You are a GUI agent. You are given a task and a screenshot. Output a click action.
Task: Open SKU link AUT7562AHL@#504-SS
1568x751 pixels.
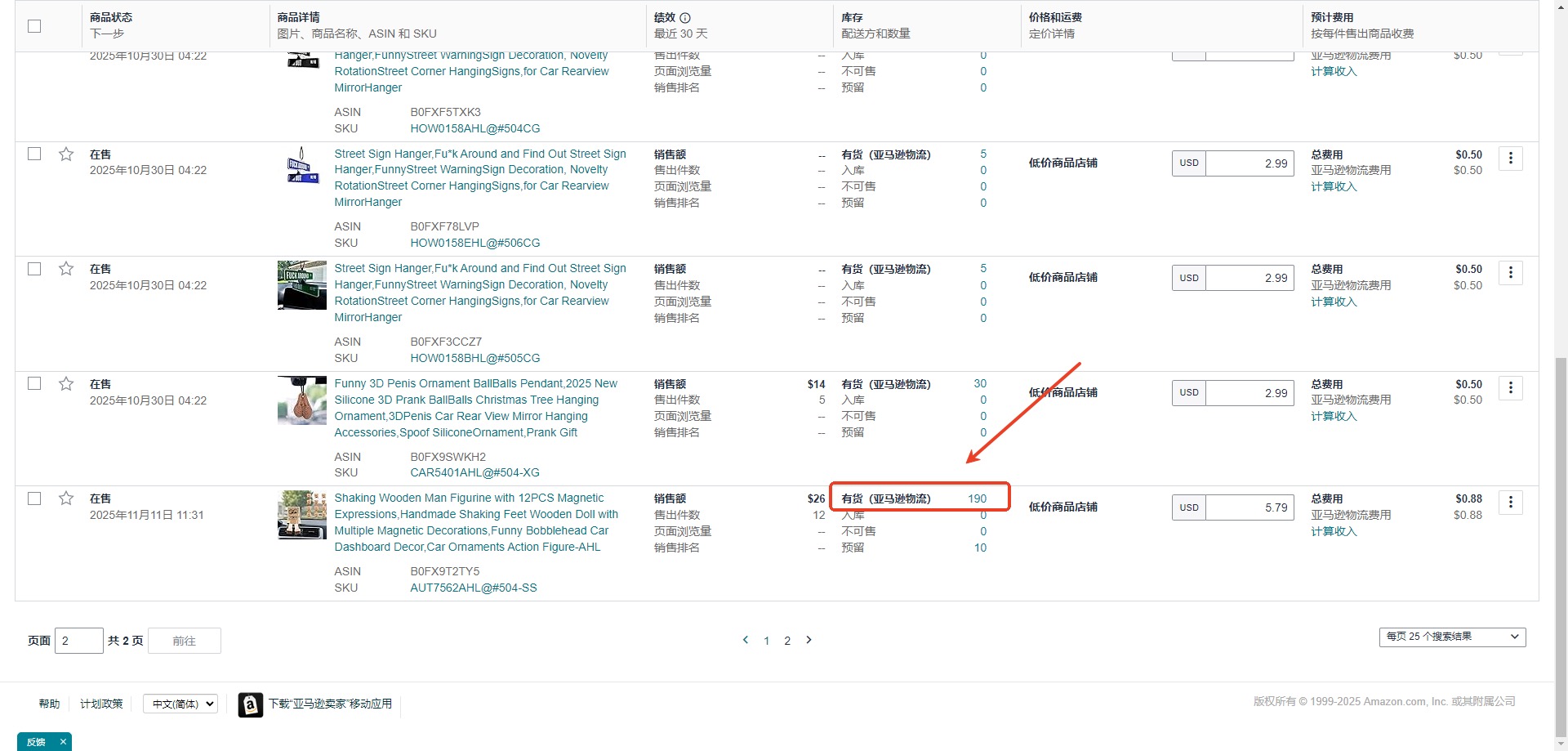(473, 588)
